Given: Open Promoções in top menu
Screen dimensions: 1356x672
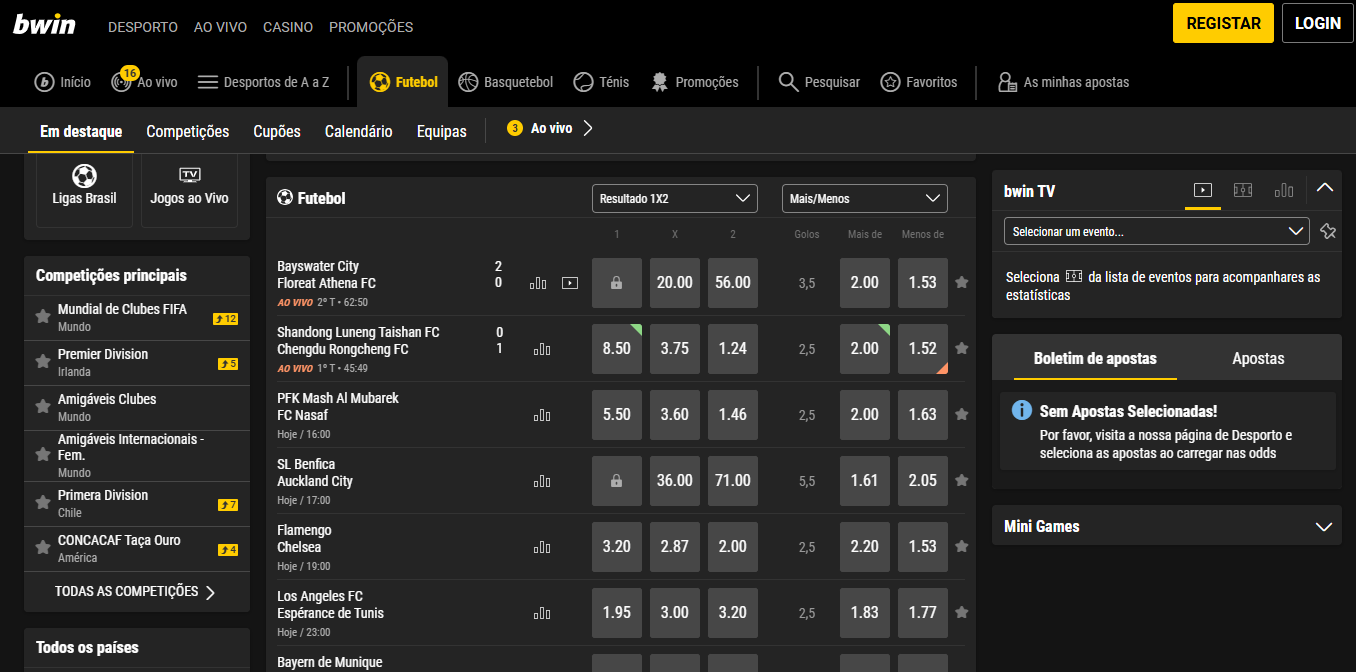Looking at the screenshot, I should [371, 27].
